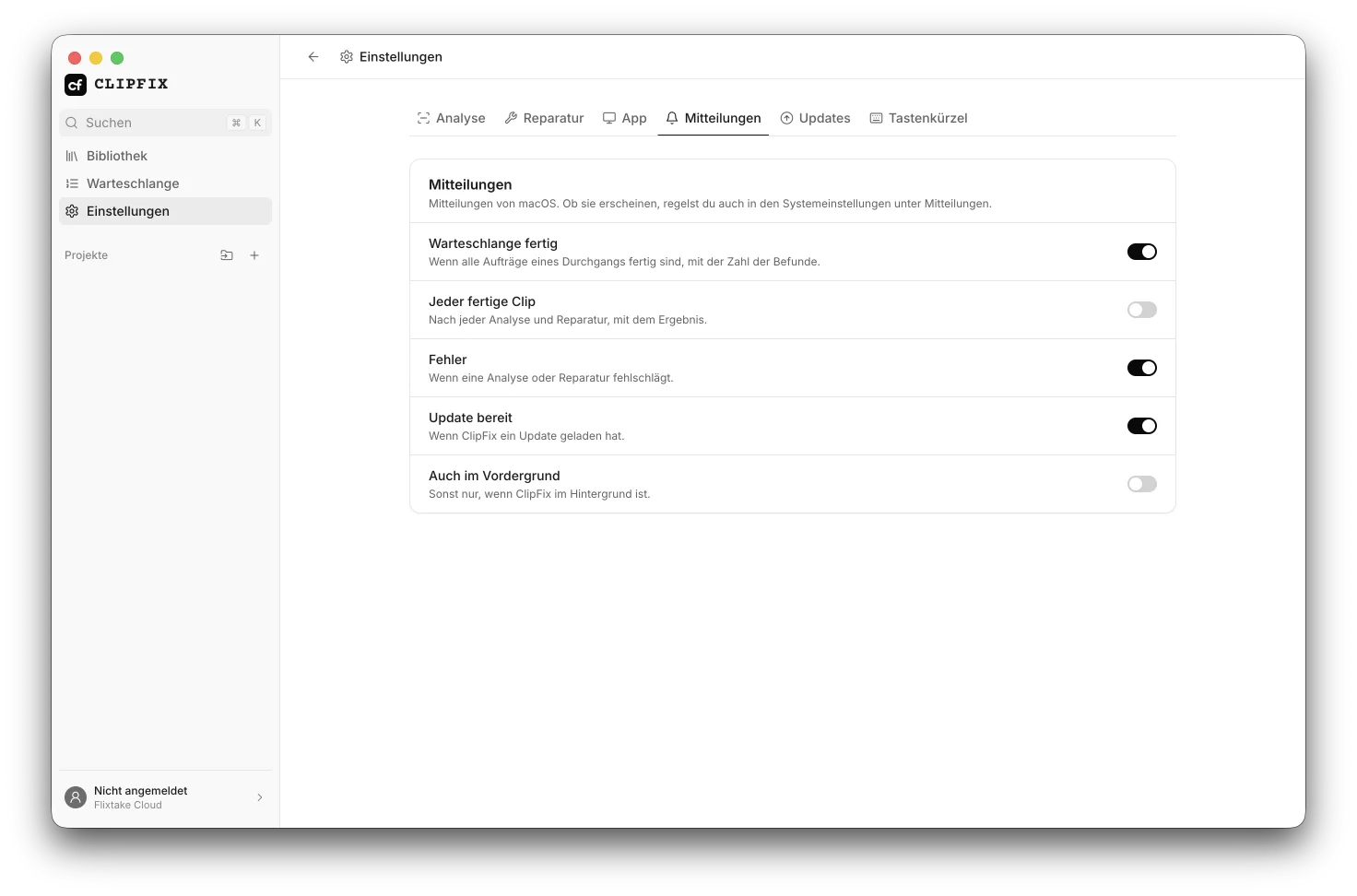Click the Auch im Vordergrund label
Image resolution: width=1357 pixels, height=896 pixels.
coord(494,476)
